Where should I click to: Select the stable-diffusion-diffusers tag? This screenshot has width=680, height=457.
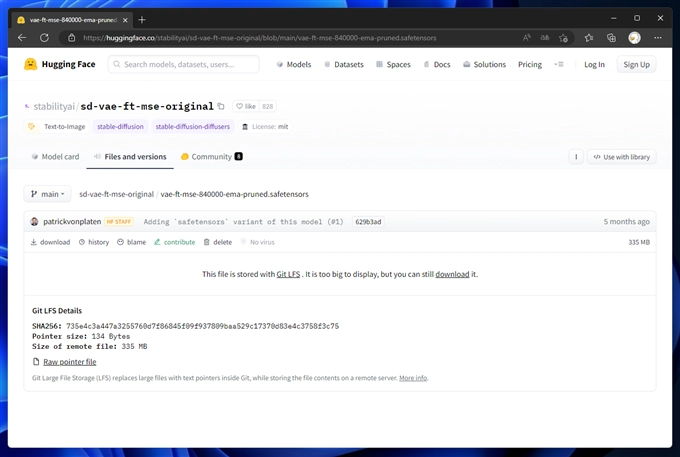(x=193, y=127)
